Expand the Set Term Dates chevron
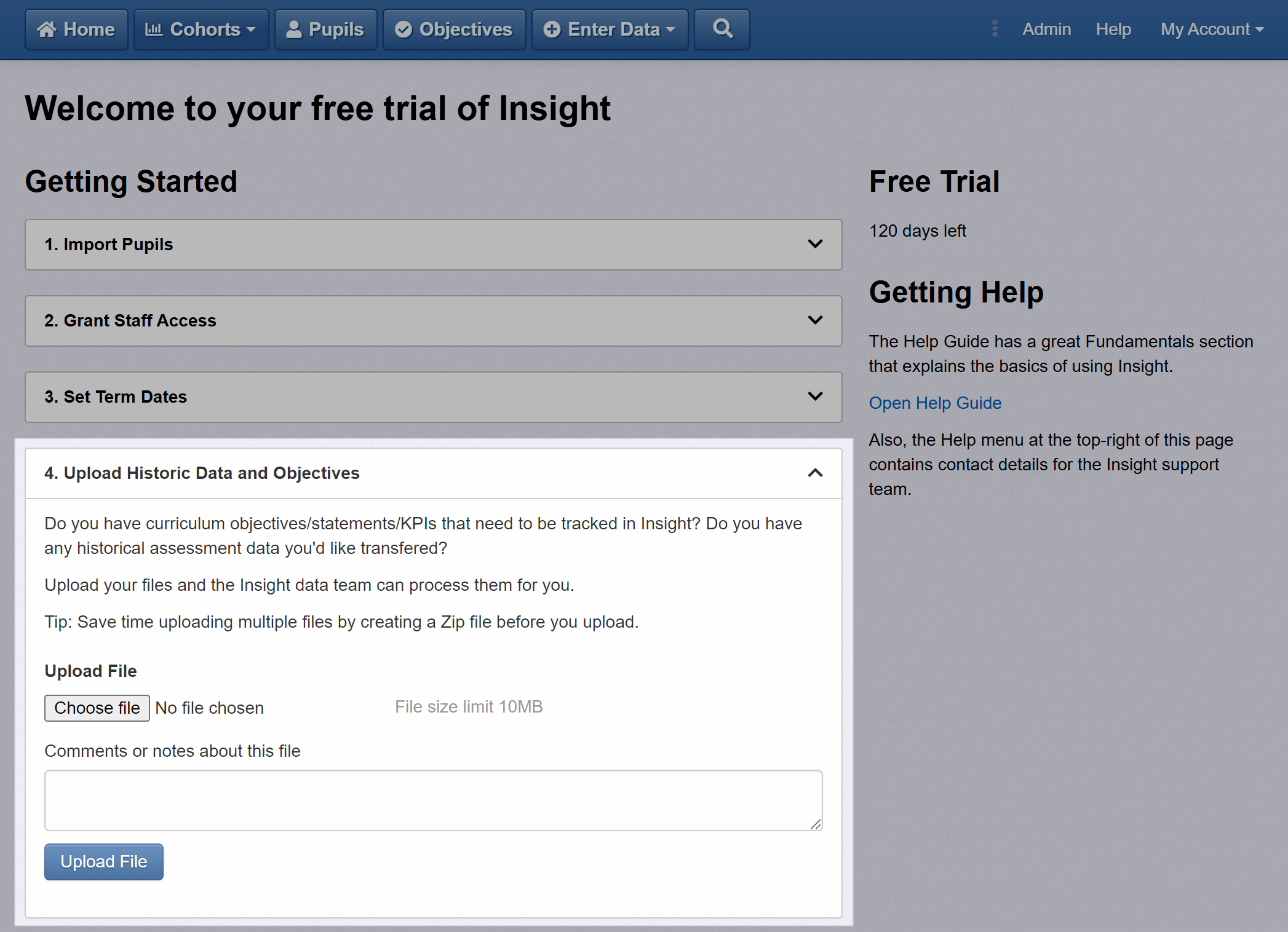The image size is (1288, 932). click(x=815, y=397)
